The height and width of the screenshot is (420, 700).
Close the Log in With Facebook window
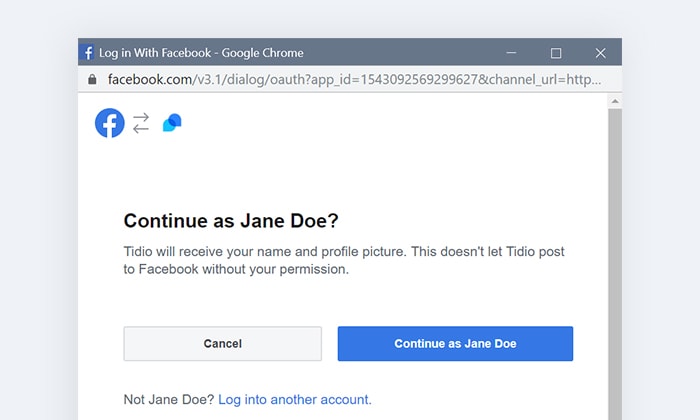pyautogui.click(x=600, y=53)
